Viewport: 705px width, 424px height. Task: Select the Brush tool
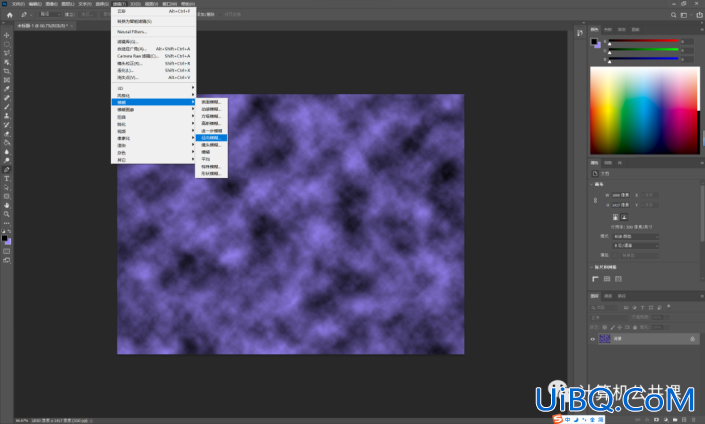[x=7, y=107]
